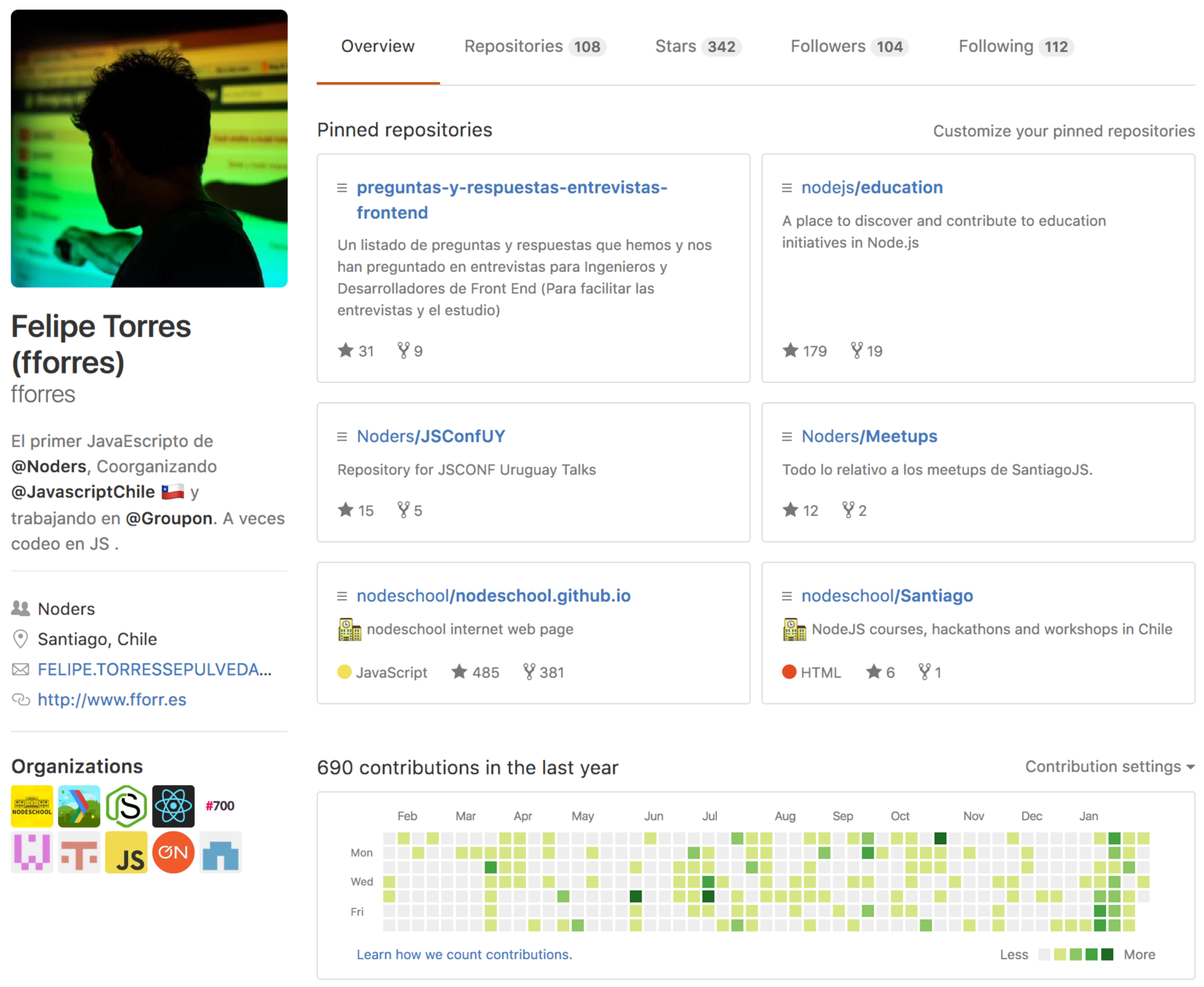Grab the reorder handle of nodejs/education
Screen dimensions: 1204x987
(x=787, y=188)
